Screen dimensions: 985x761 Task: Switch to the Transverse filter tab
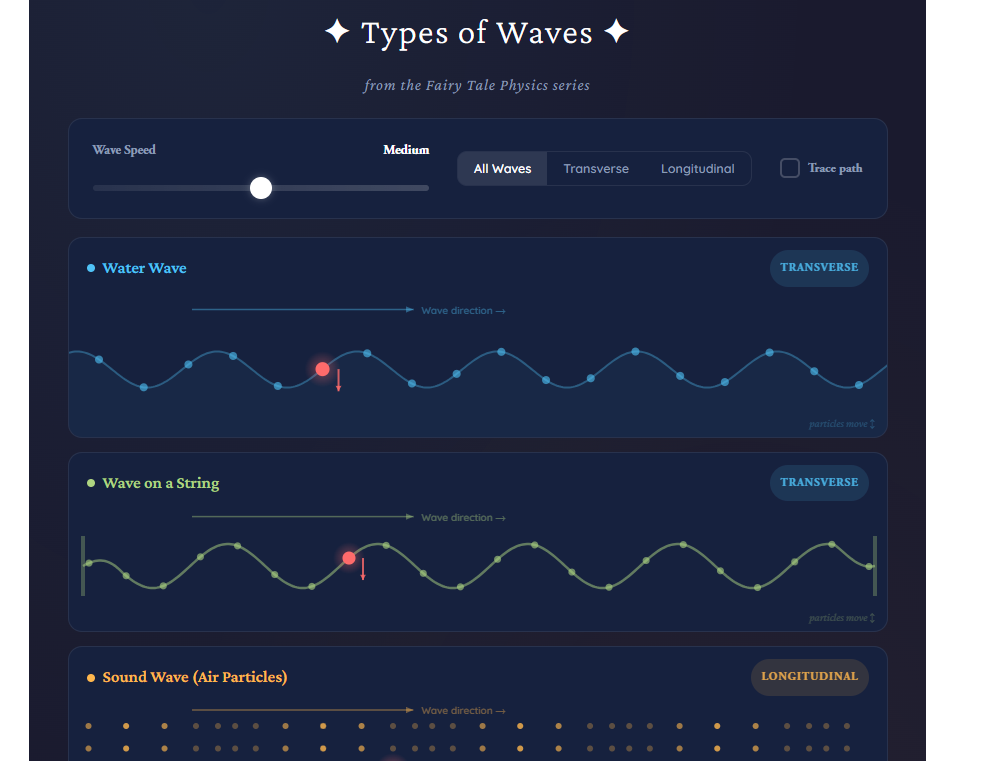point(595,168)
